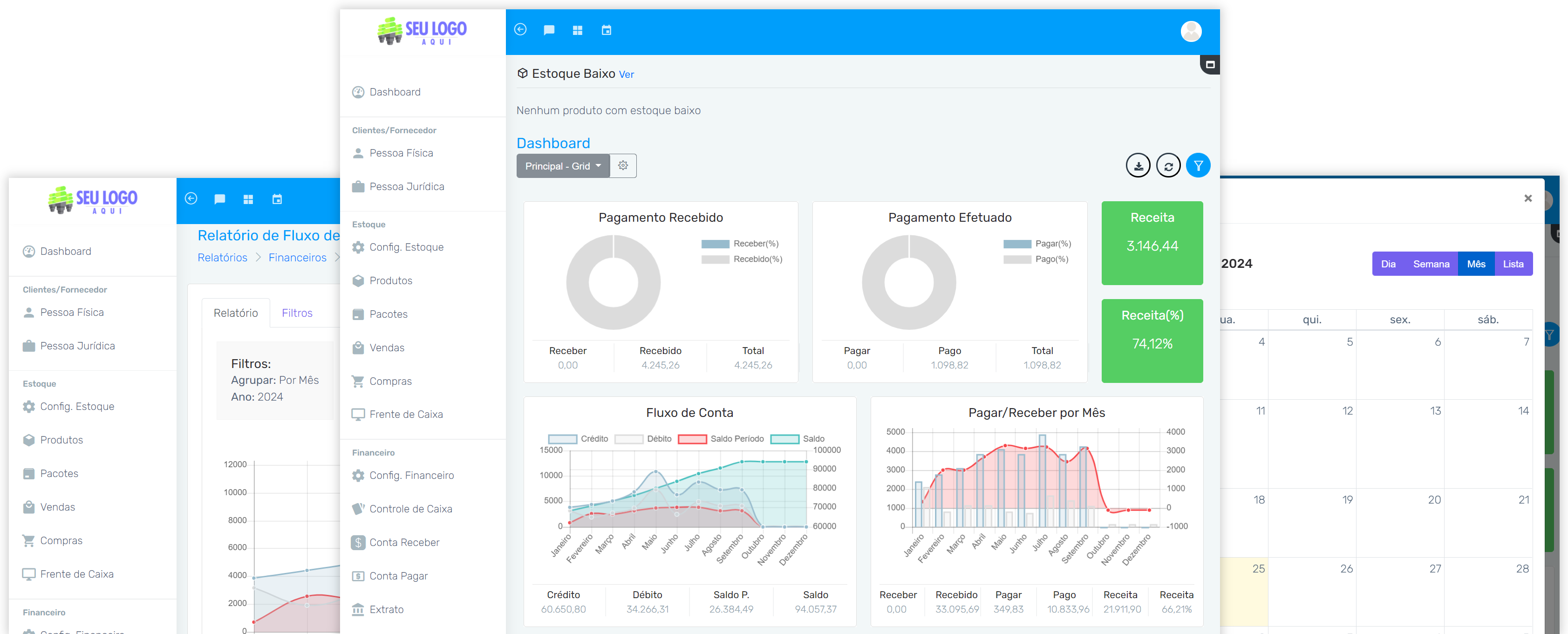1568x634 pixels.
Task: Open the Relatório tab in the report window
Action: (x=236, y=313)
